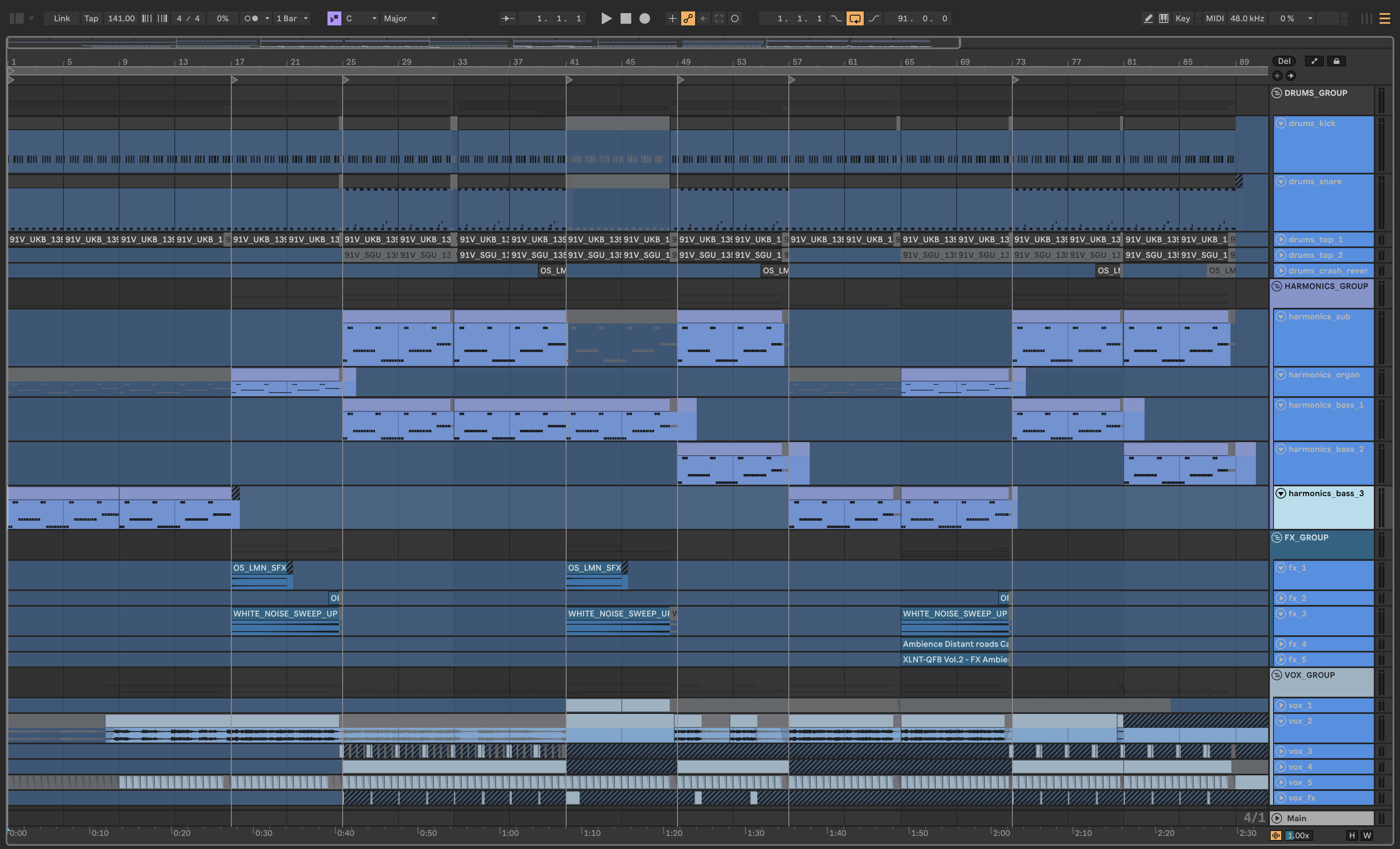The image size is (1400, 849).
Task: Open the Major scale name dropdown
Action: point(409,18)
